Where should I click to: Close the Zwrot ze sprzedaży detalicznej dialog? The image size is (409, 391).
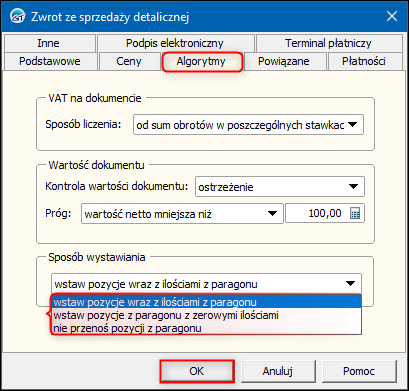[392, 16]
